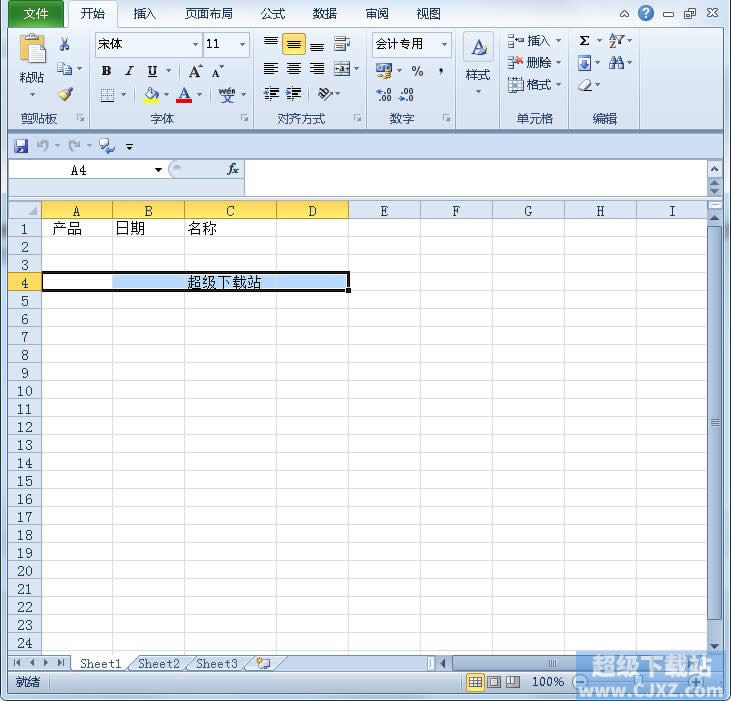Increase the cell indent
The height and width of the screenshot is (701, 731).
[294, 94]
